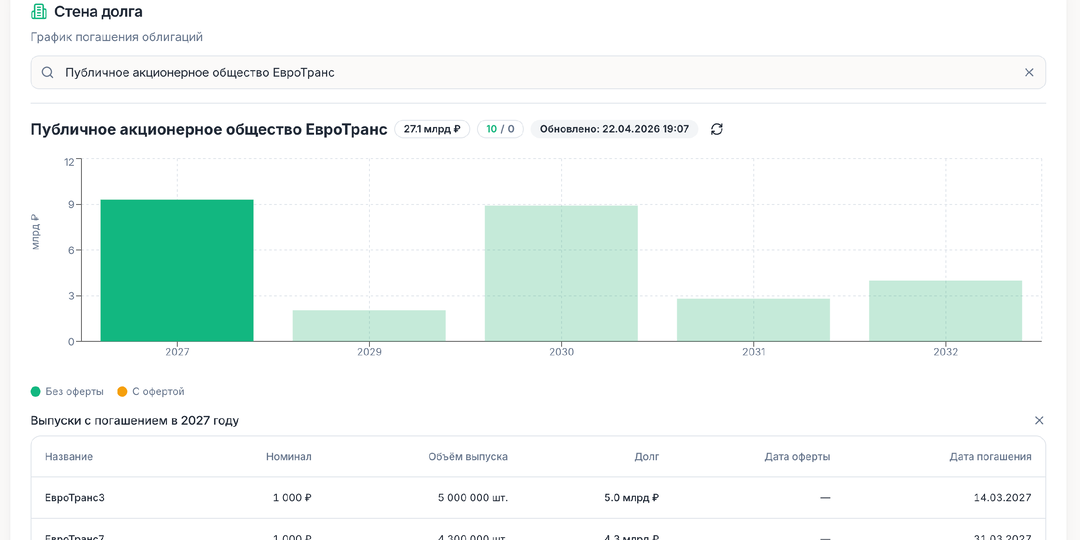This screenshot has height=540, width=1080.
Task: Select the 2027 bar in the chart
Action: coord(177,270)
